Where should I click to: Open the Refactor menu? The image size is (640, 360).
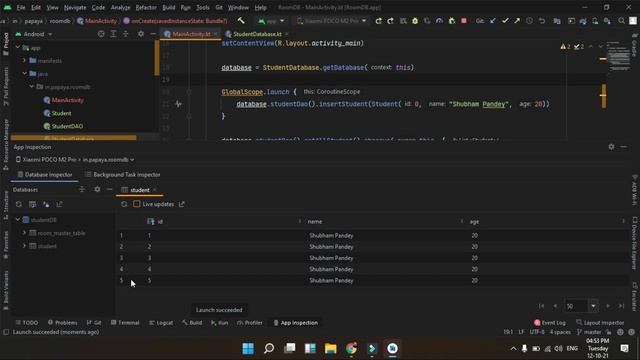[146, 7]
